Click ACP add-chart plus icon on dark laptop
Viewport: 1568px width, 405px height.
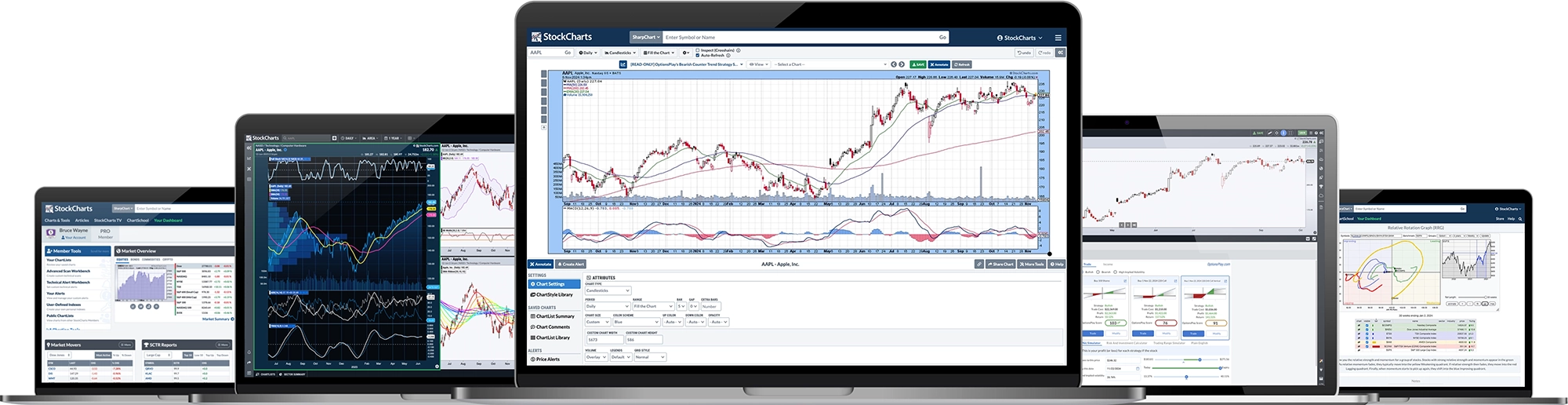(x=334, y=138)
